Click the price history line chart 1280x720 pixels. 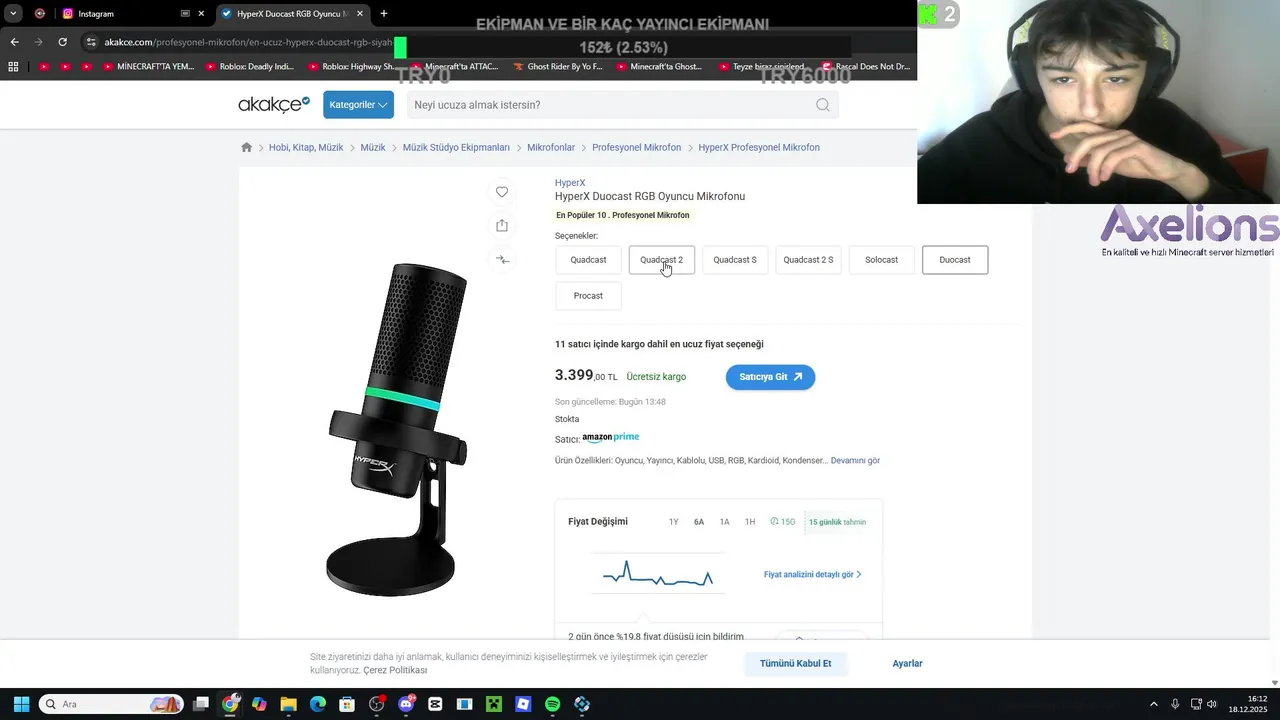(x=658, y=574)
